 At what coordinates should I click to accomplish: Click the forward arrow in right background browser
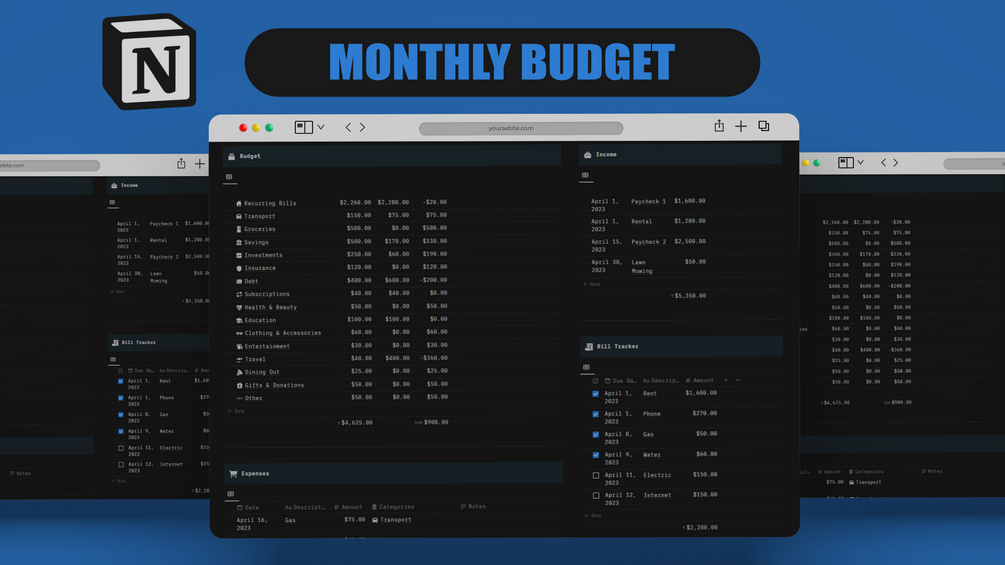pyautogui.click(x=896, y=163)
